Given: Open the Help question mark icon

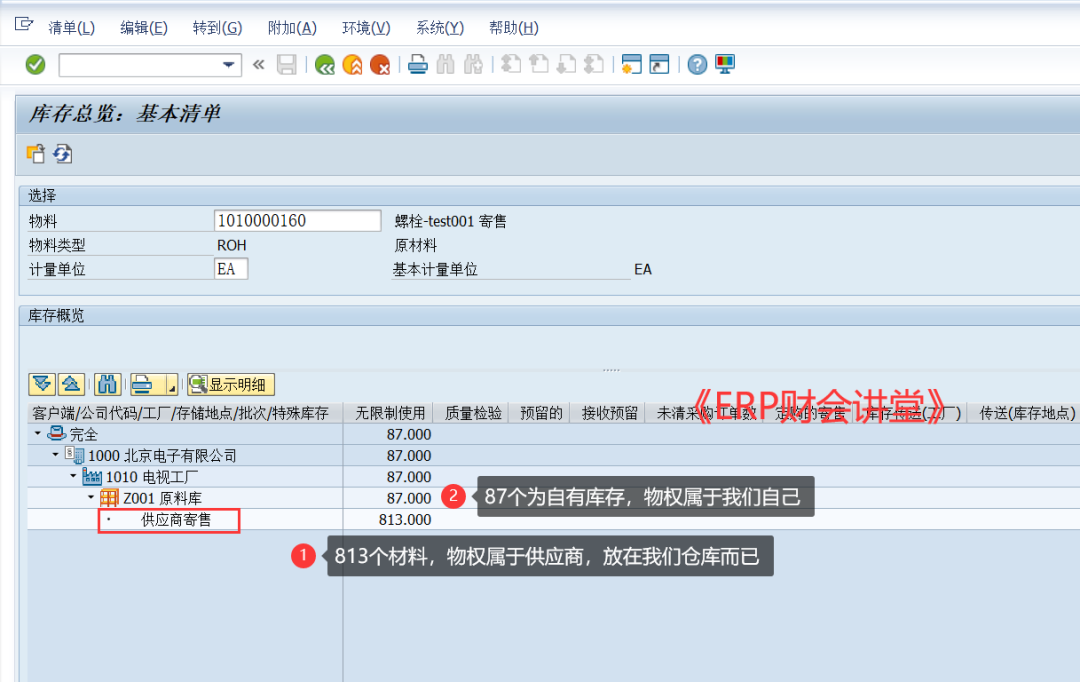Looking at the screenshot, I should [x=697, y=65].
